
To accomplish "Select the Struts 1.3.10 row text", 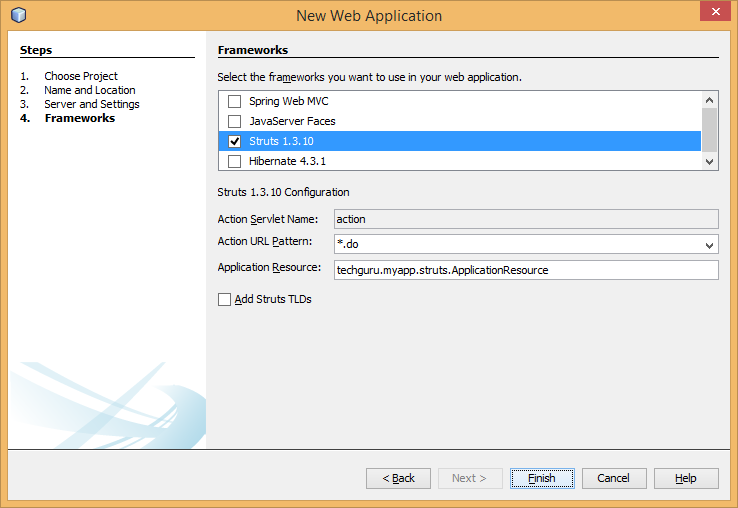I will coord(281,141).
